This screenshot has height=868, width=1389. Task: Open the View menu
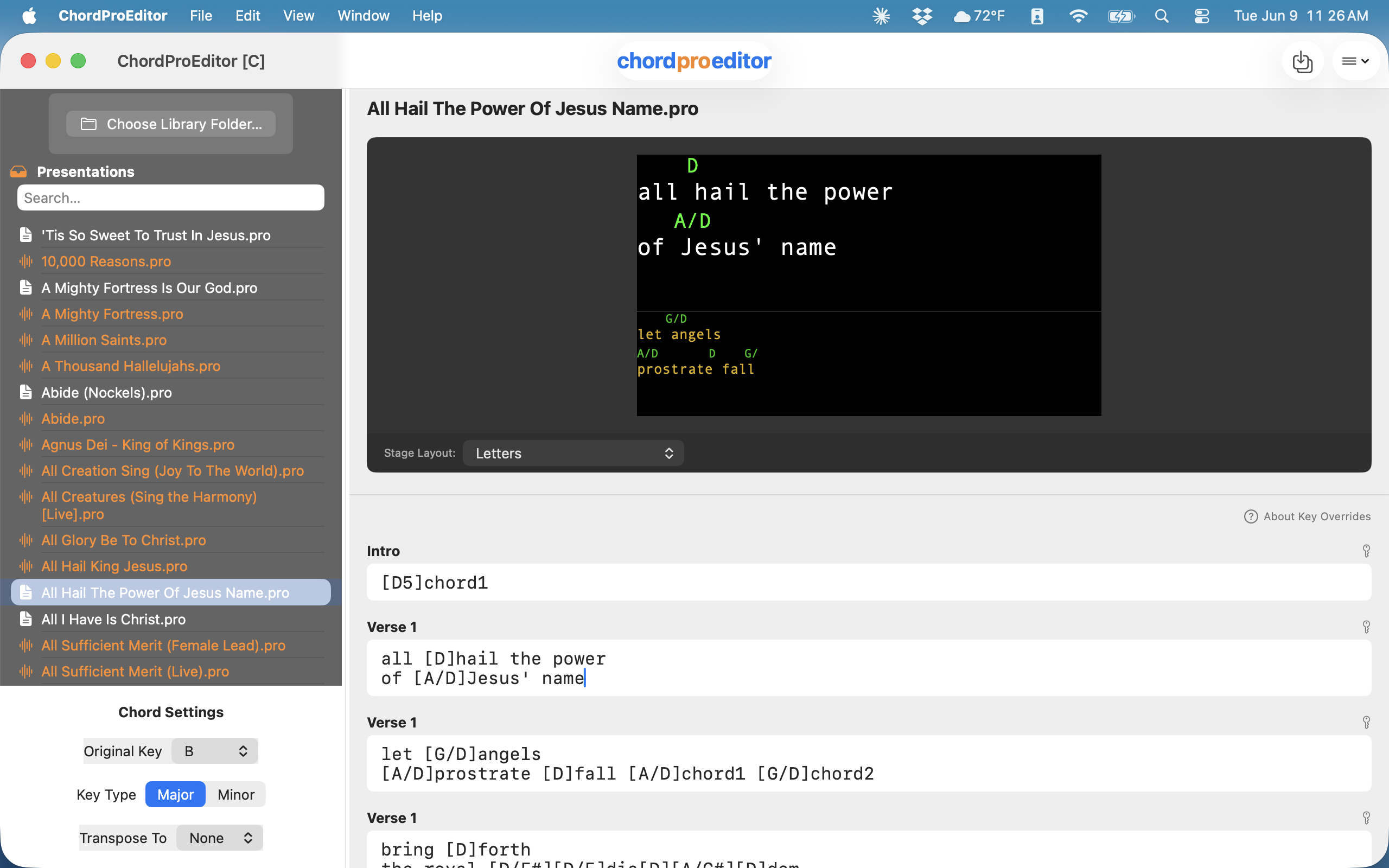click(298, 16)
